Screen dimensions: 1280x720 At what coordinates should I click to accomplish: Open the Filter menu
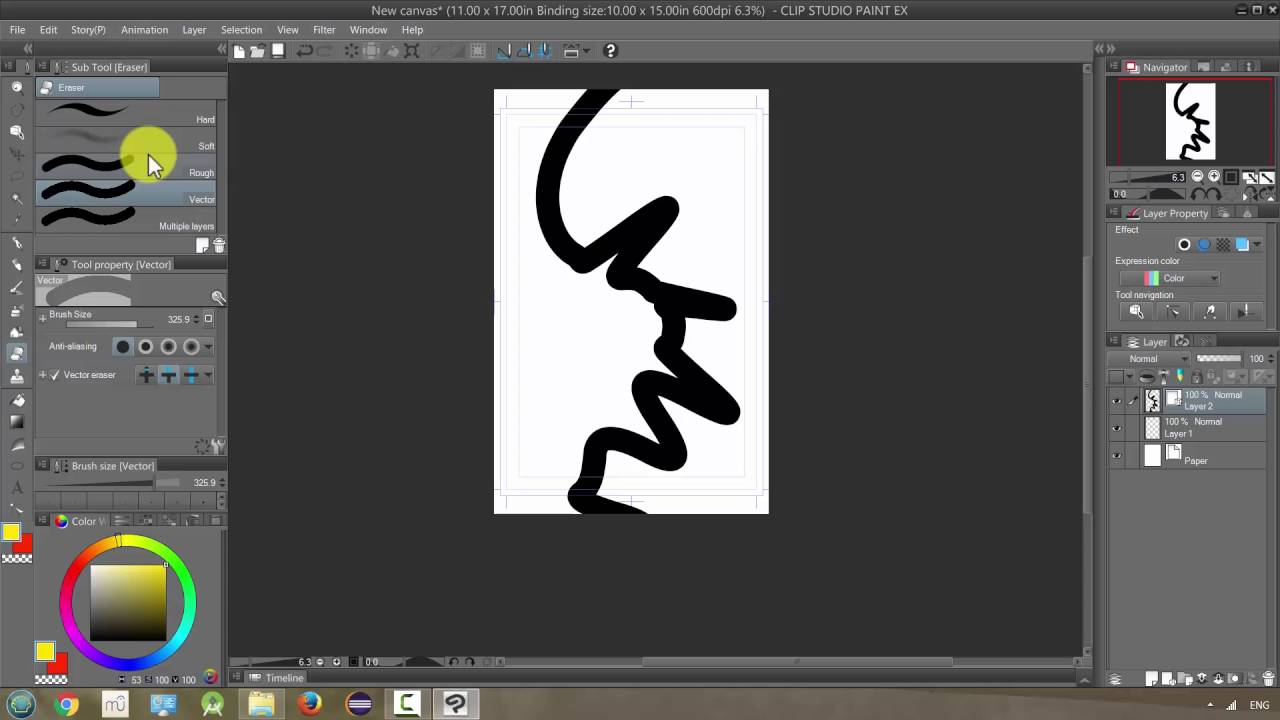(324, 29)
